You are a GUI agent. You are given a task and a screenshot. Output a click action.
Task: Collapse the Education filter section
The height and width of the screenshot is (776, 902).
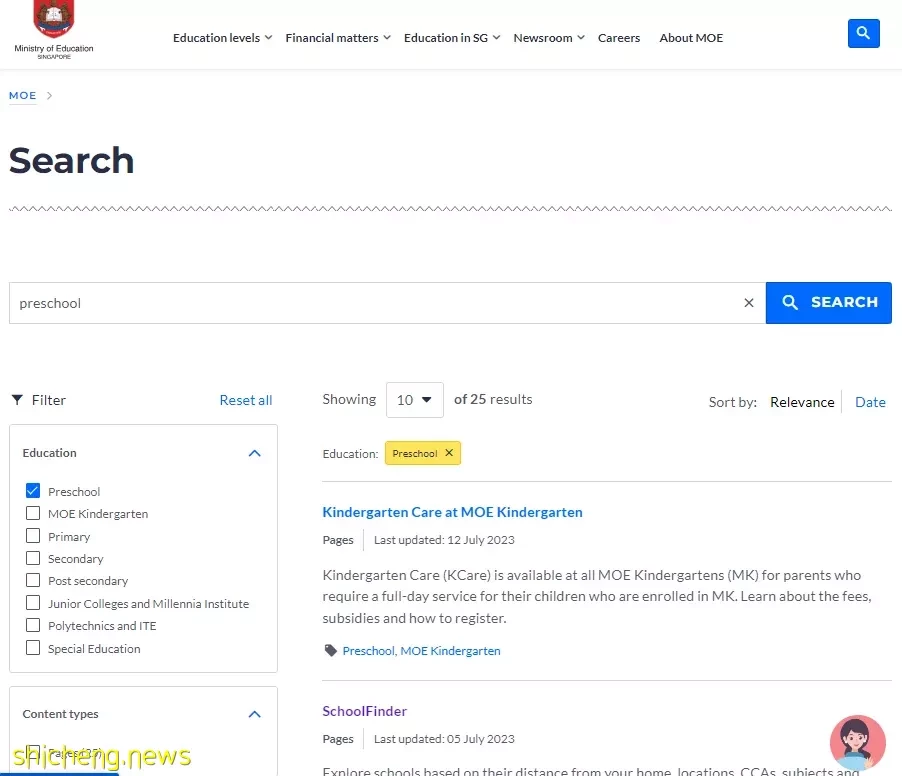pyautogui.click(x=254, y=453)
